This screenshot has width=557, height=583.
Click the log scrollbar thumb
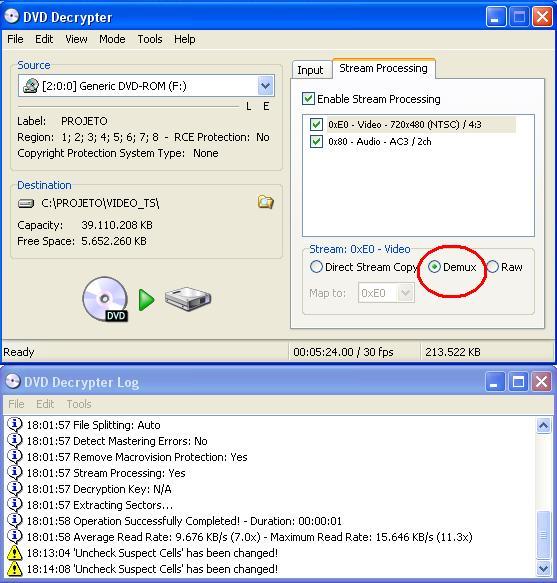[543, 535]
